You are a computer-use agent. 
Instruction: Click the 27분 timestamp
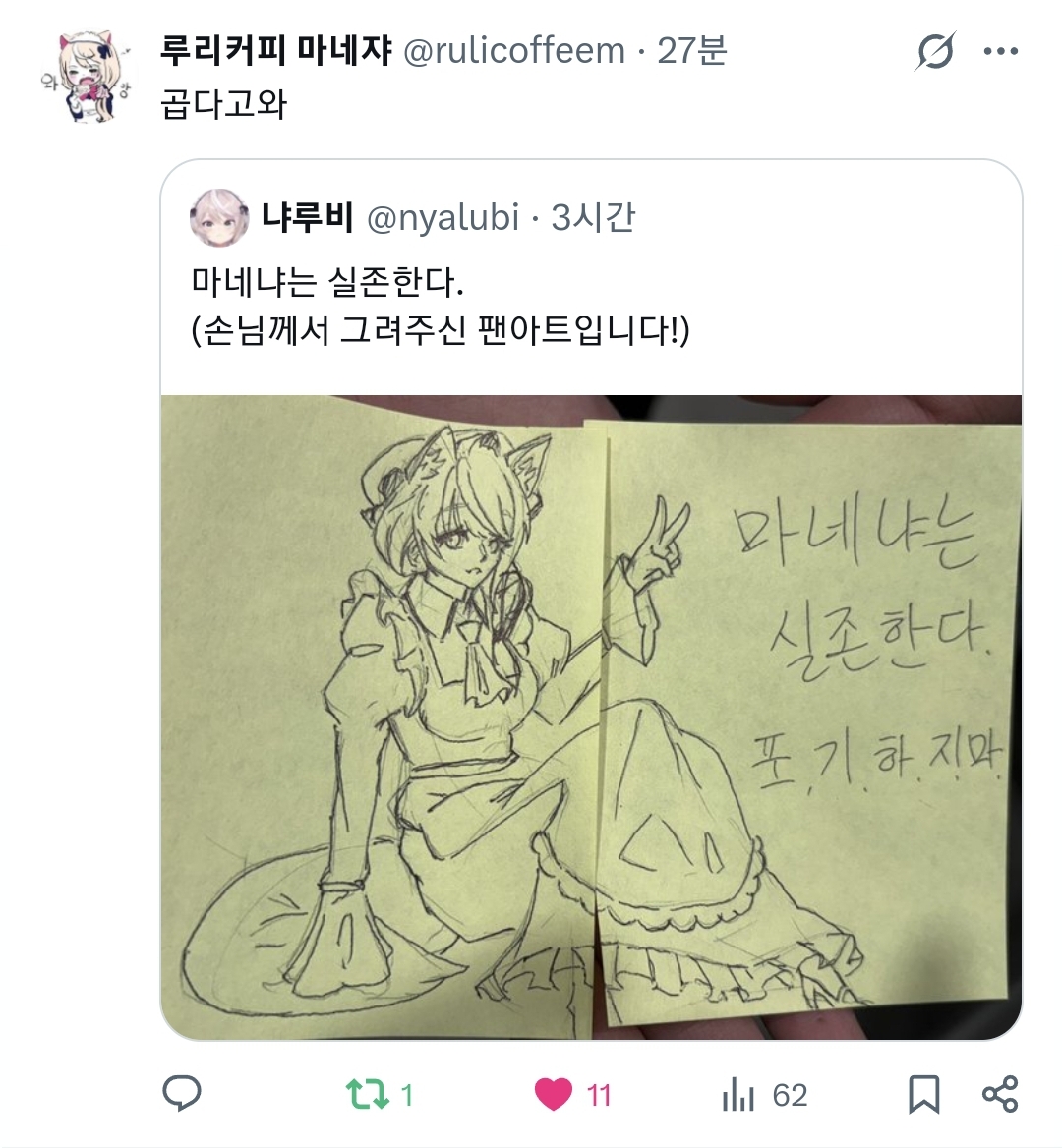[x=691, y=50]
